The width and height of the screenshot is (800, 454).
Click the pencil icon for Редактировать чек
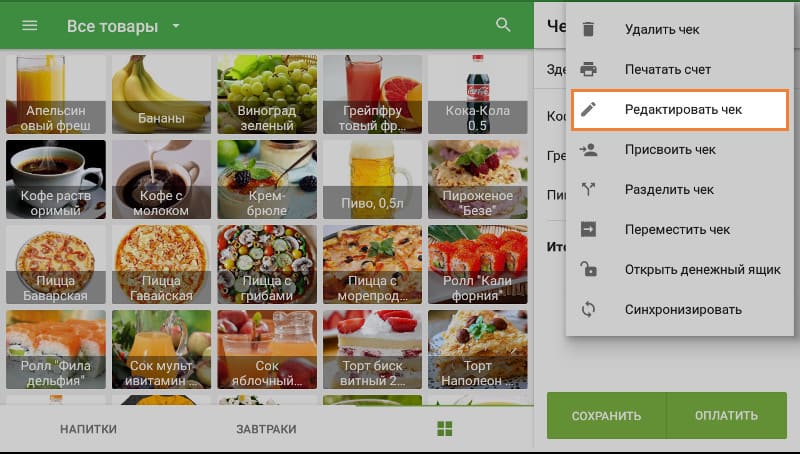(x=589, y=110)
